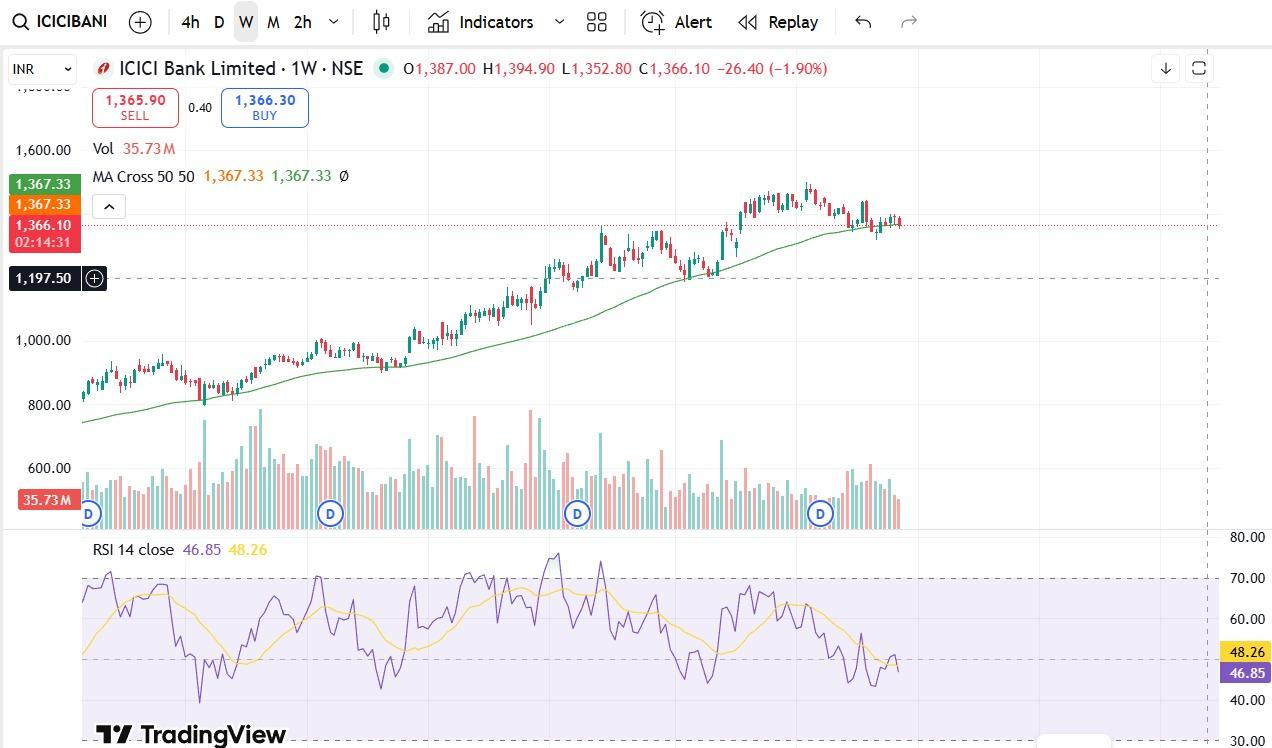This screenshot has width=1272, height=748.
Task: Select the MA Cross 50 50 legend
Action: click(143, 176)
